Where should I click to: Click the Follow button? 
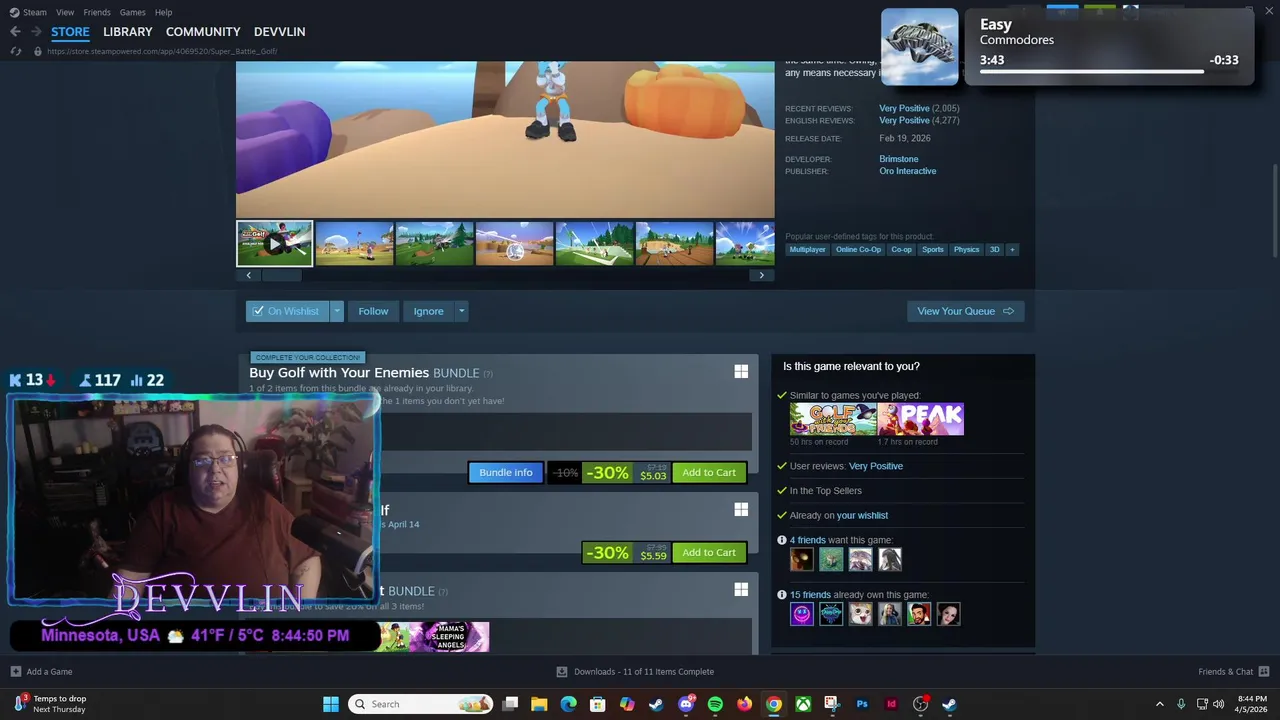pos(373,311)
